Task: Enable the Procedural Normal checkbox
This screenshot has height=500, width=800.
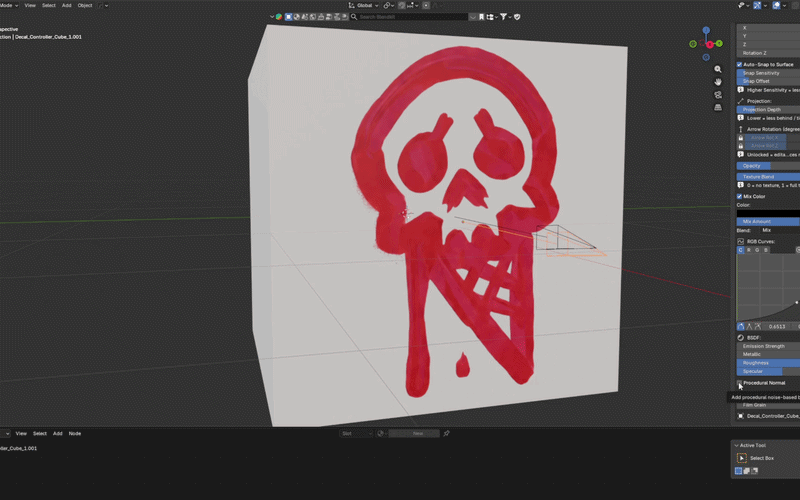Action: tap(739, 383)
